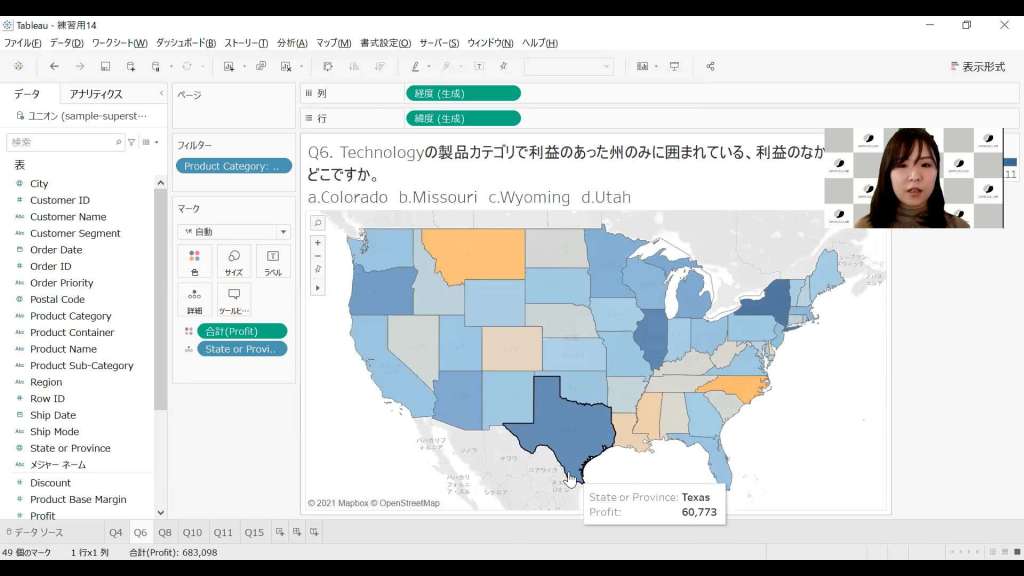Open the Label mark card
This screenshot has height=576, width=1024.
(273, 263)
